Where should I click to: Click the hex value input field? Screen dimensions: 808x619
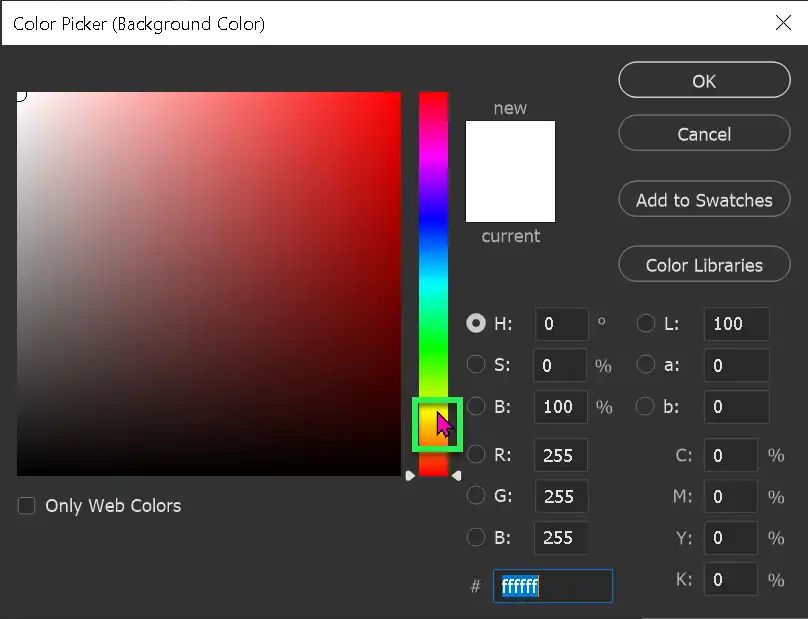point(553,586)
